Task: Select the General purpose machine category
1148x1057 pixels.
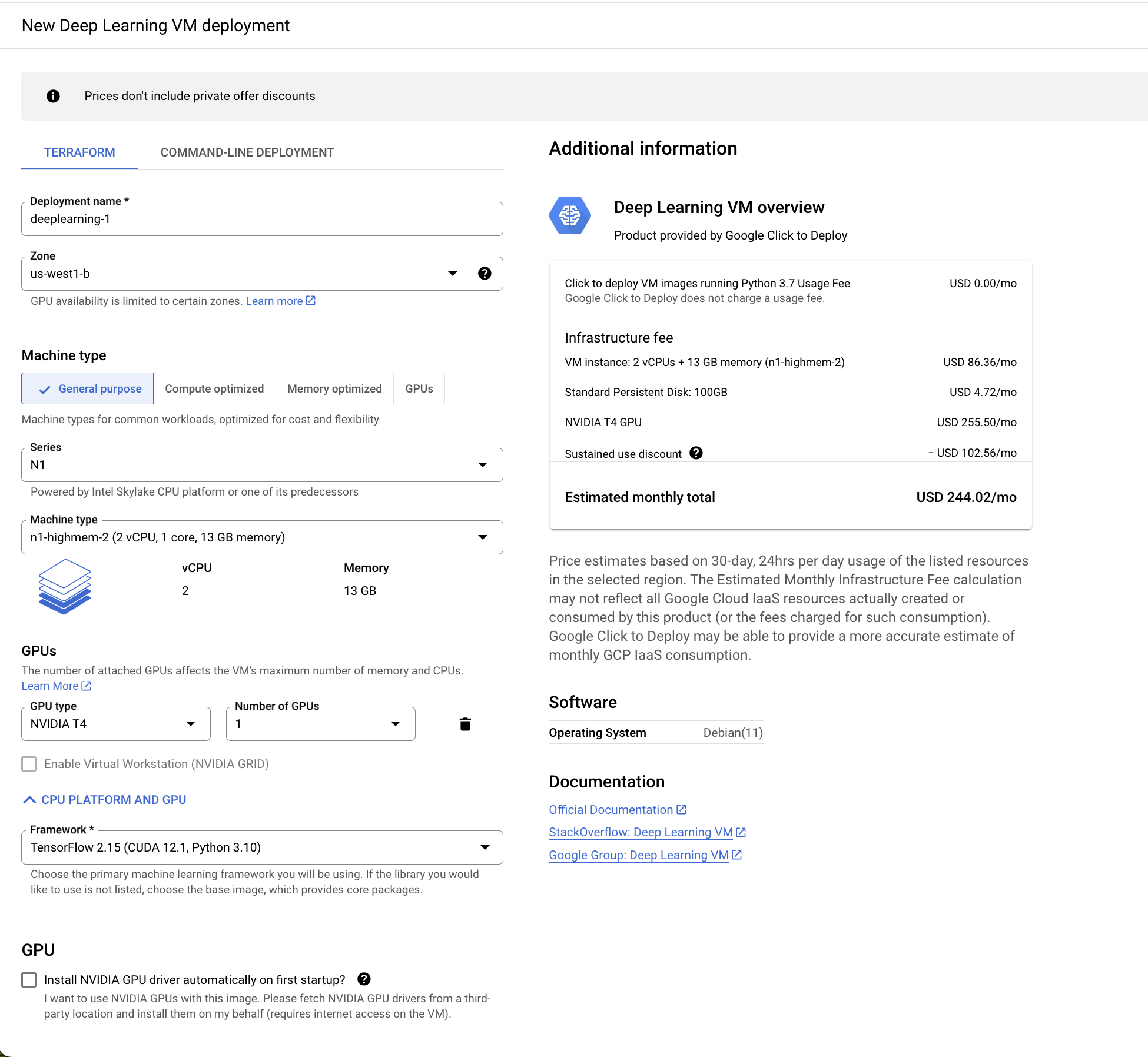Action: [88, 388]
